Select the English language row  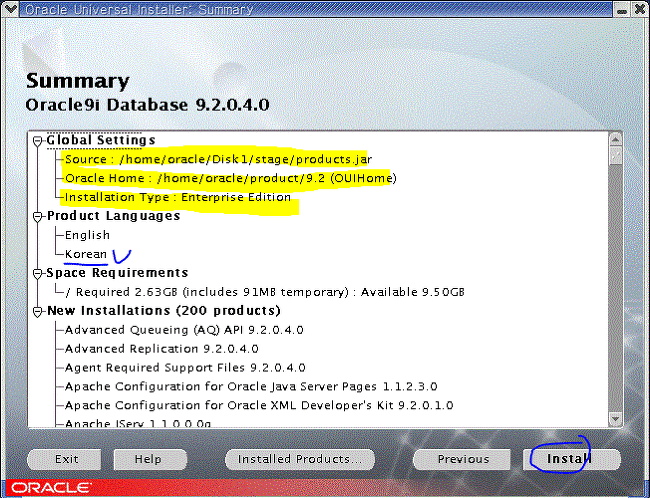pyautogui.click(x=87, y=235)
